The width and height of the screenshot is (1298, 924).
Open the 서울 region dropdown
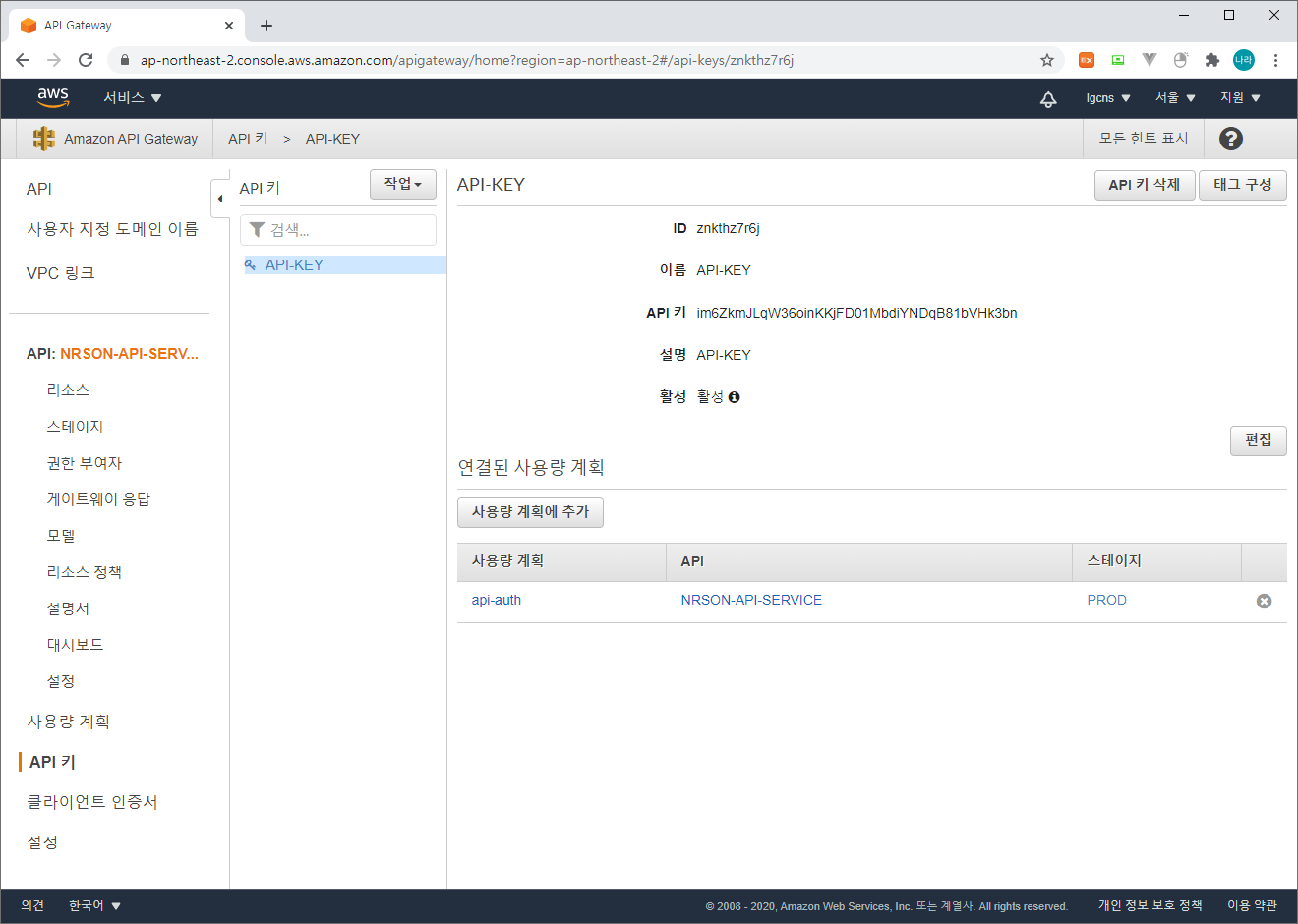point(1175,98)
